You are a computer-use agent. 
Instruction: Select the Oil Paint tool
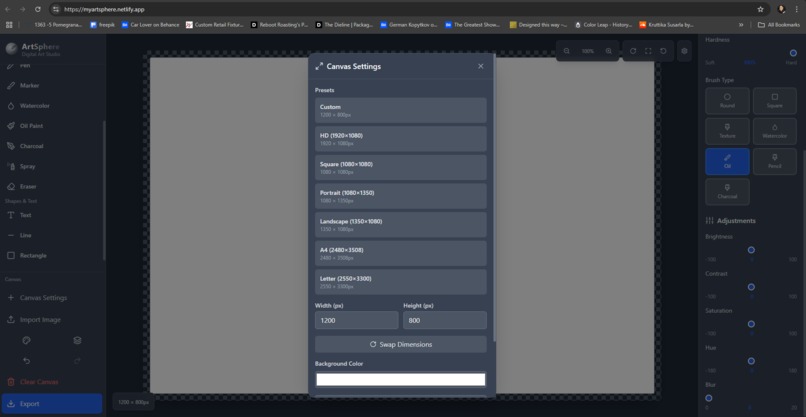[x=51, y=125]
